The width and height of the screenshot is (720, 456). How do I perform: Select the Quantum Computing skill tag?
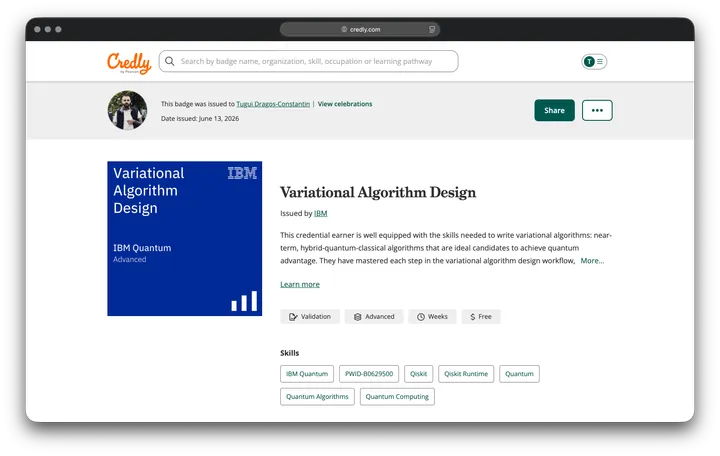pos(397,396)
